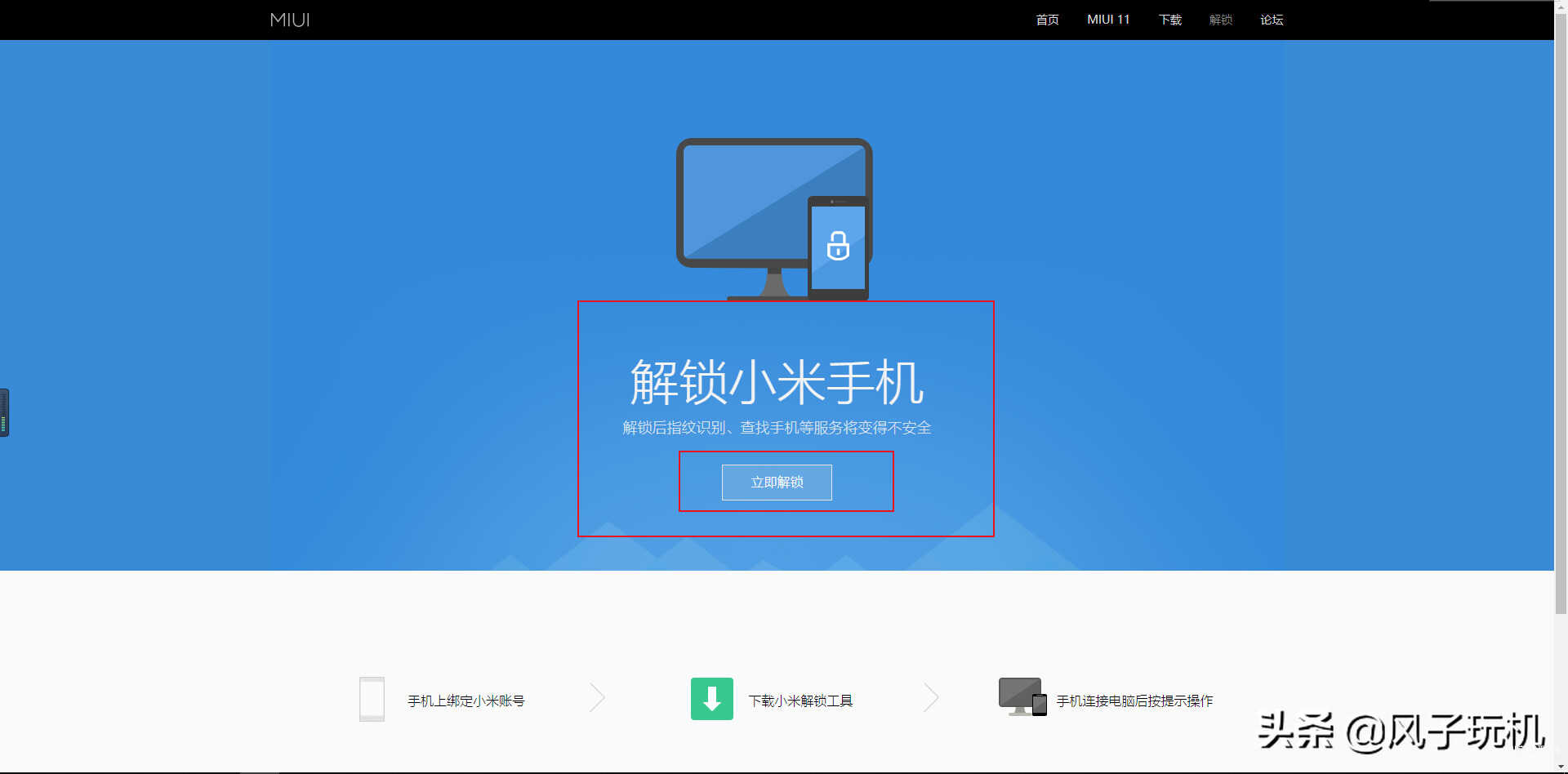Click the 解锁小米手机 heading
Screen dimensions: 1568x774
[x=777, y=382]
